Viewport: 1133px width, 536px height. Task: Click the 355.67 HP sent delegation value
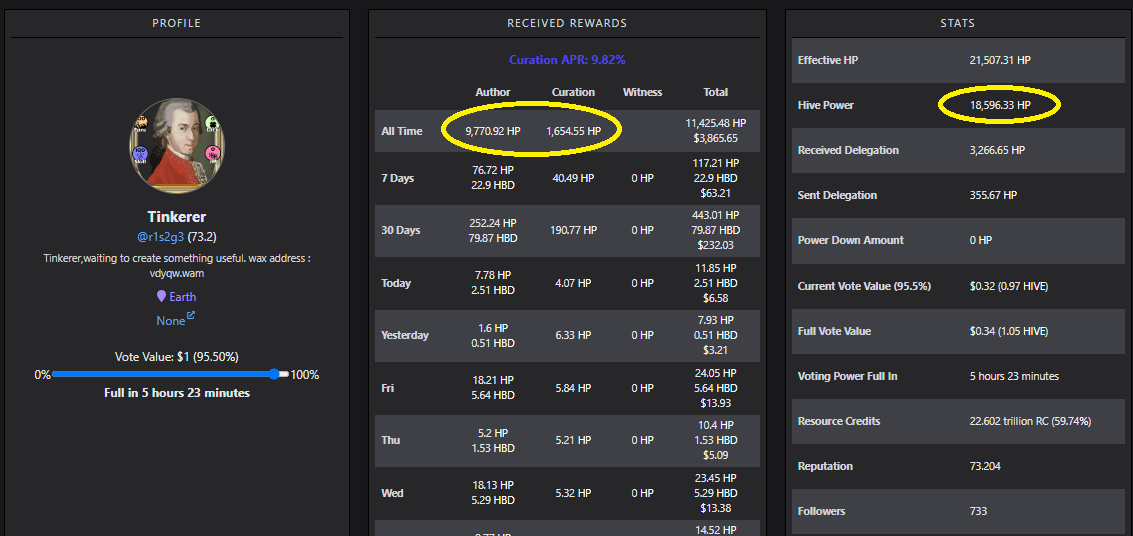[x=993, y=195]
